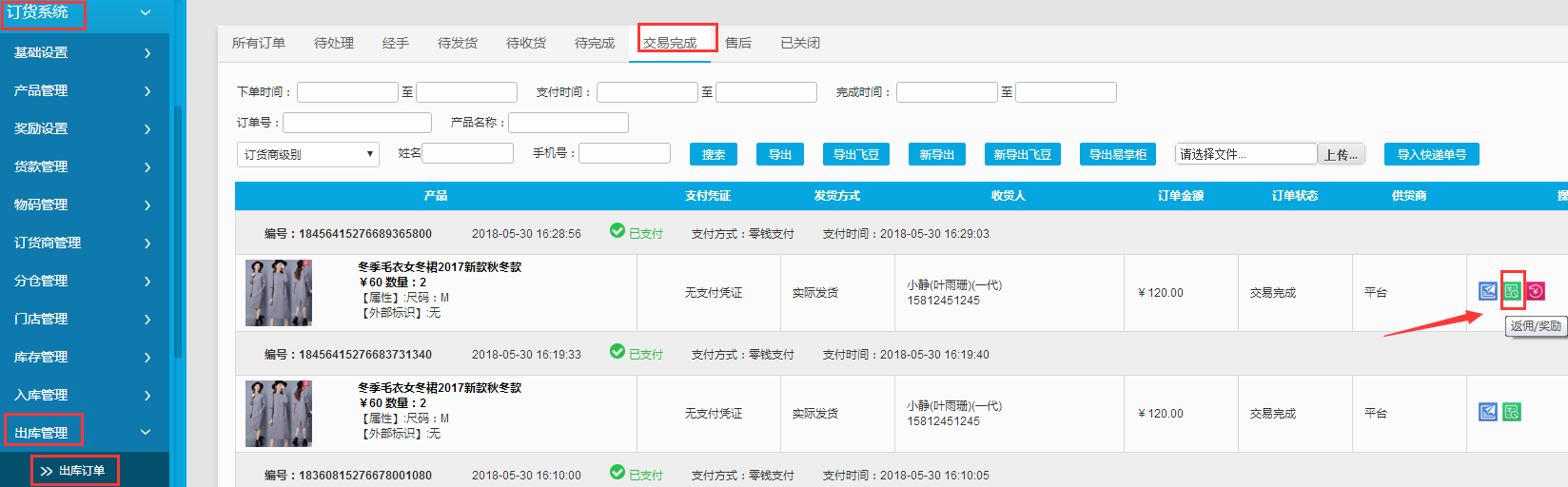
Task: Focus the 产品名称 input field
Action: coord(568,123)
